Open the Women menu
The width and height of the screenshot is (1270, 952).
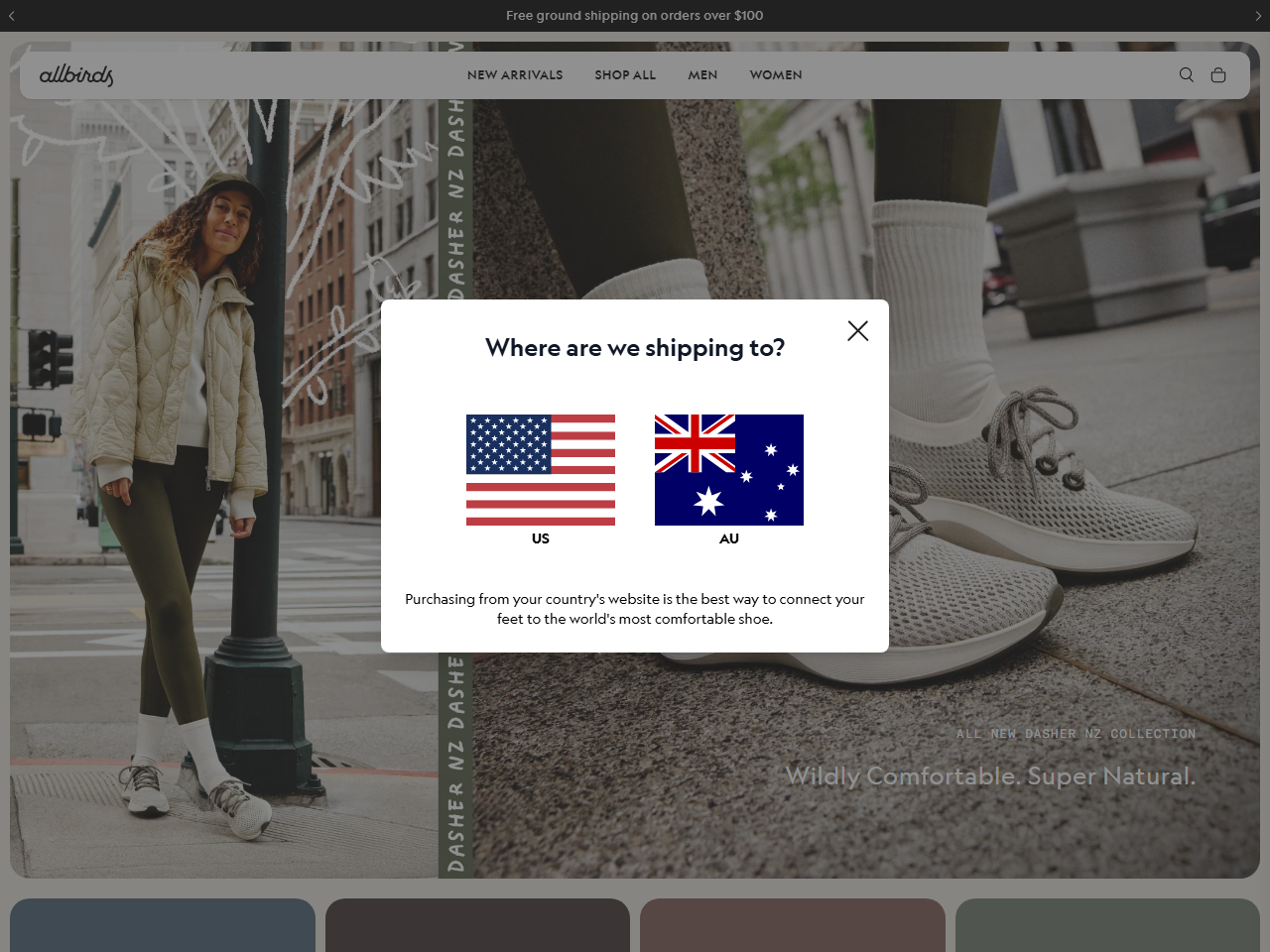click(776, 74)
